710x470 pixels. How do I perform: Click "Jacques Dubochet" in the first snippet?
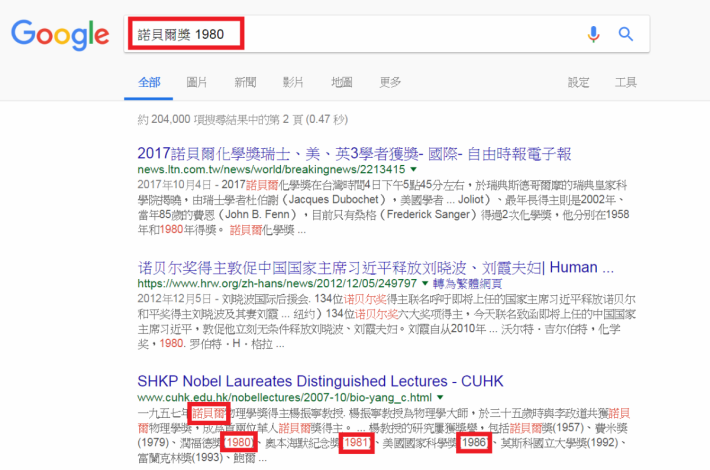[x=333, y=200]
